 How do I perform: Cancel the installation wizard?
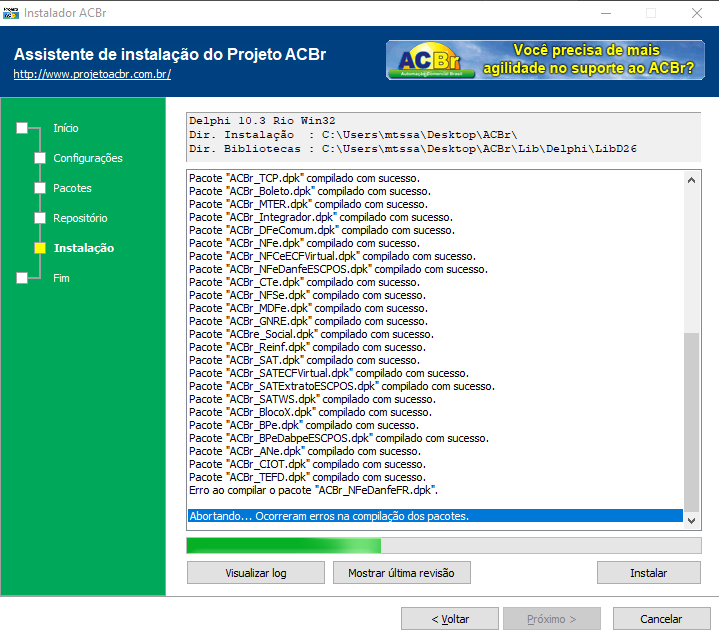pos(661,619)
